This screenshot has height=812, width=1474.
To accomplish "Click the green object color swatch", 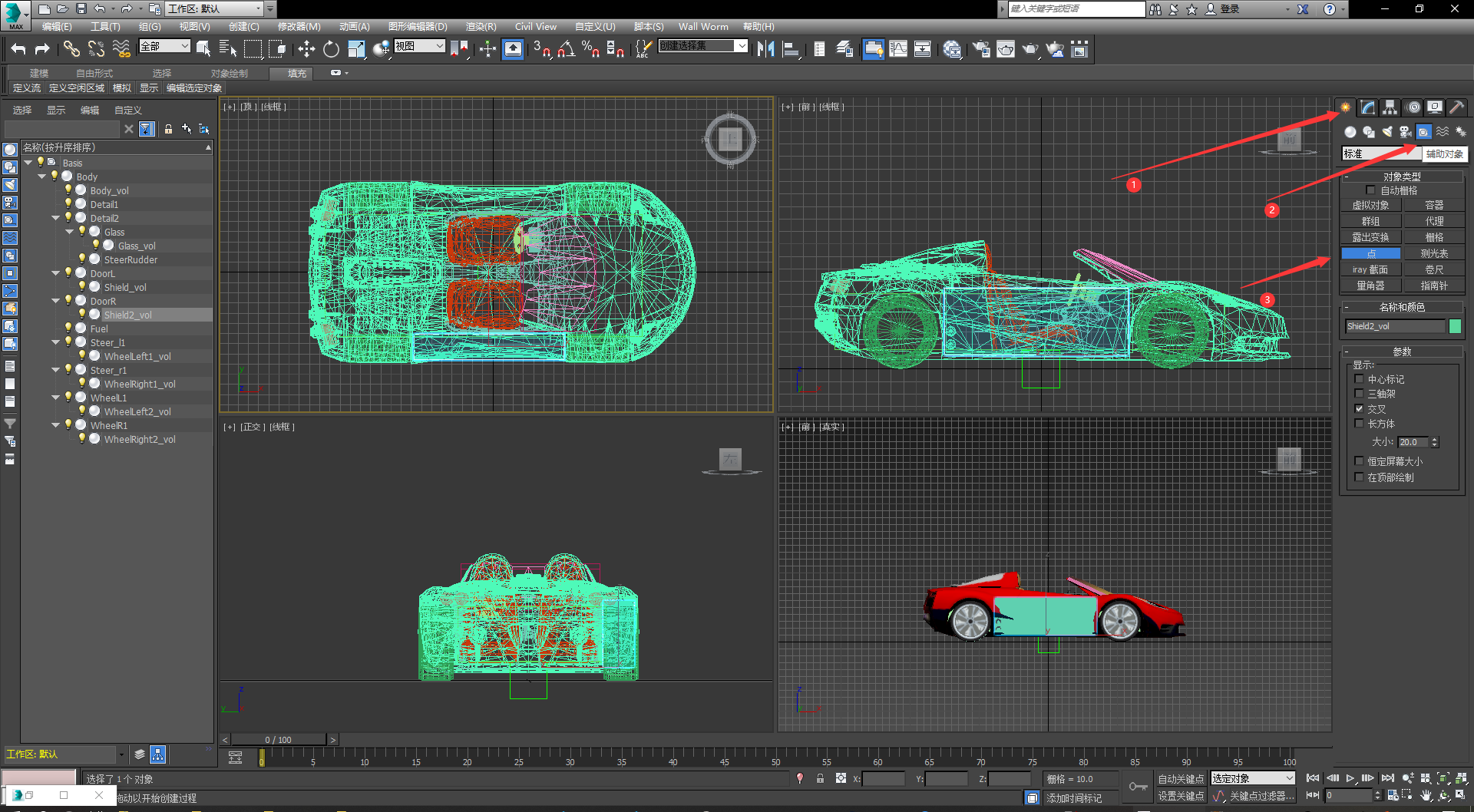I will [x=1455, y=326].
